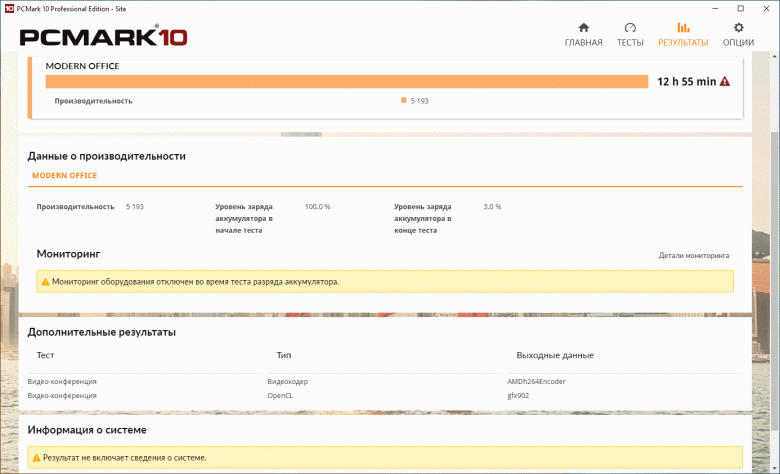Click the orange Modern Office battery life bar
Viewport: 780px width, 474px height.
click(347, 82)
